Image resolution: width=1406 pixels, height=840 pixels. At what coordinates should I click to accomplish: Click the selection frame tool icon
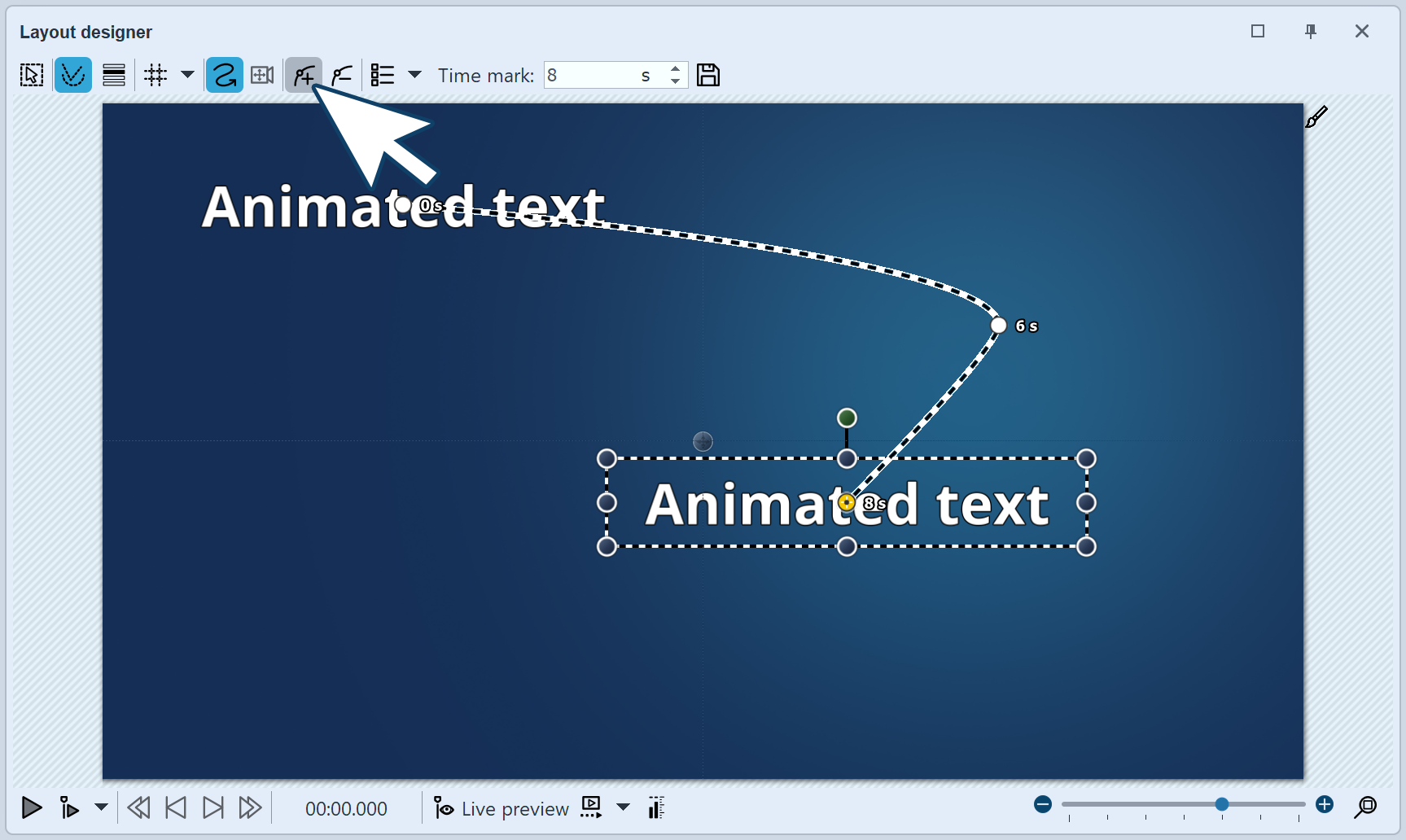coord(32,76)
